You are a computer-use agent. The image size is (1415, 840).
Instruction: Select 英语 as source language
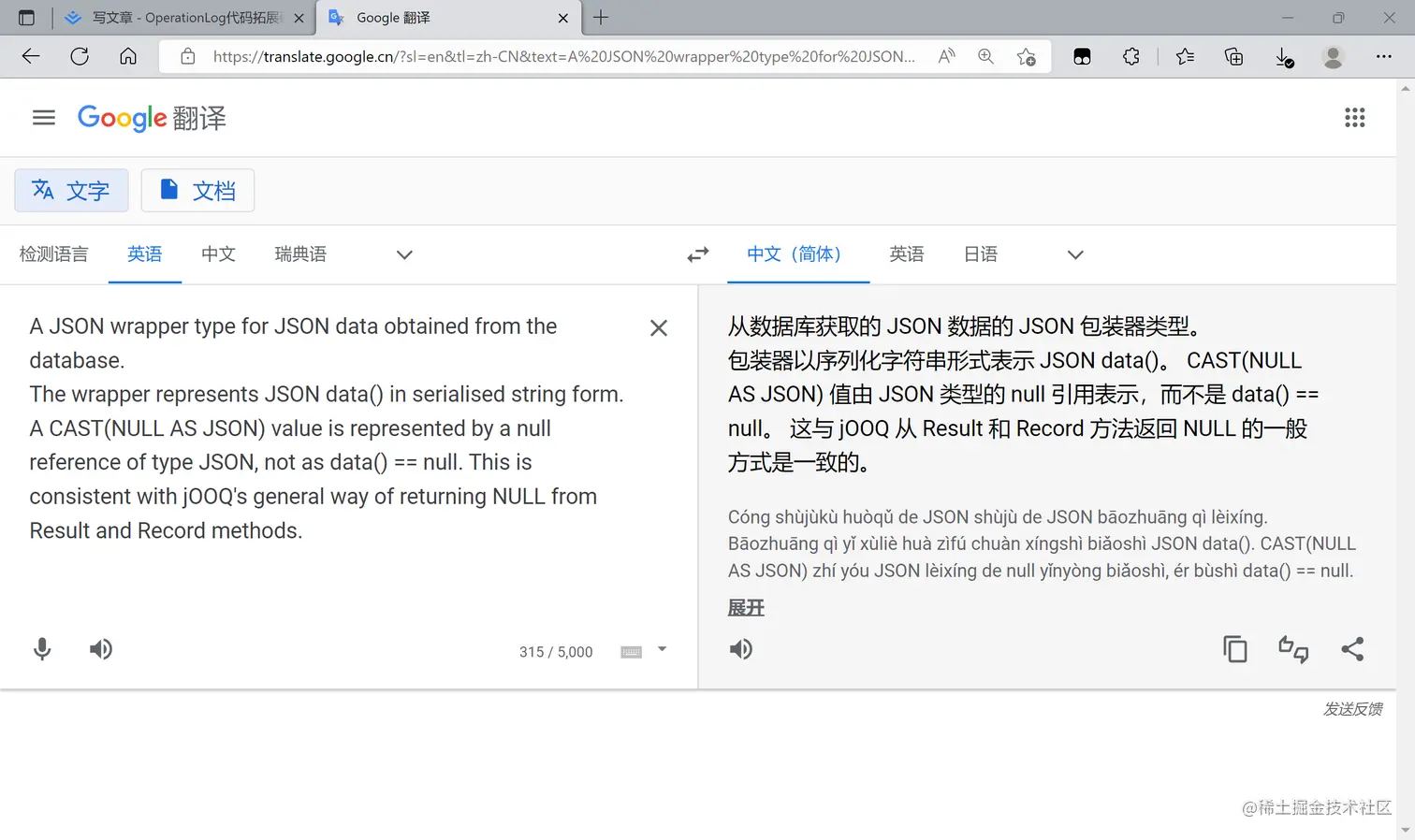point(145,254)
